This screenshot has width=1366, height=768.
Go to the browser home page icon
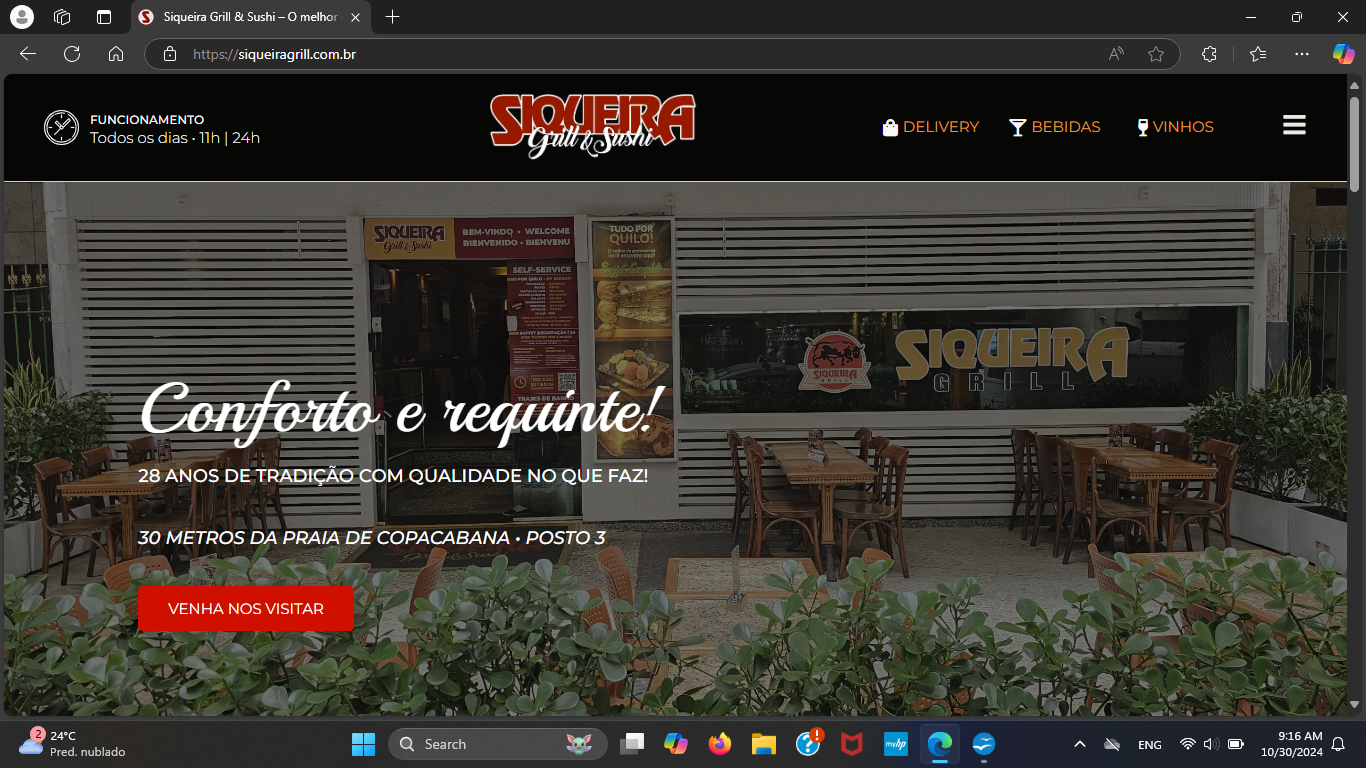click(x=116, y=54)
